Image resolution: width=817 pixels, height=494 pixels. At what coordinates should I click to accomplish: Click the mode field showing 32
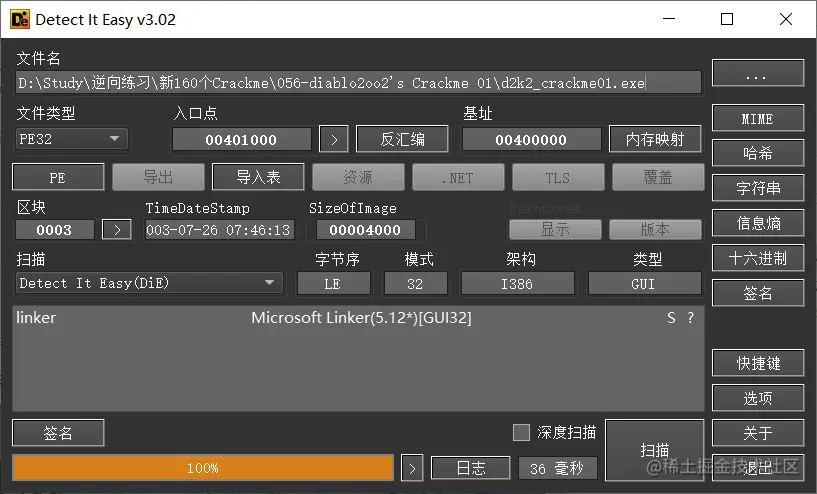[x=415, y=284]
